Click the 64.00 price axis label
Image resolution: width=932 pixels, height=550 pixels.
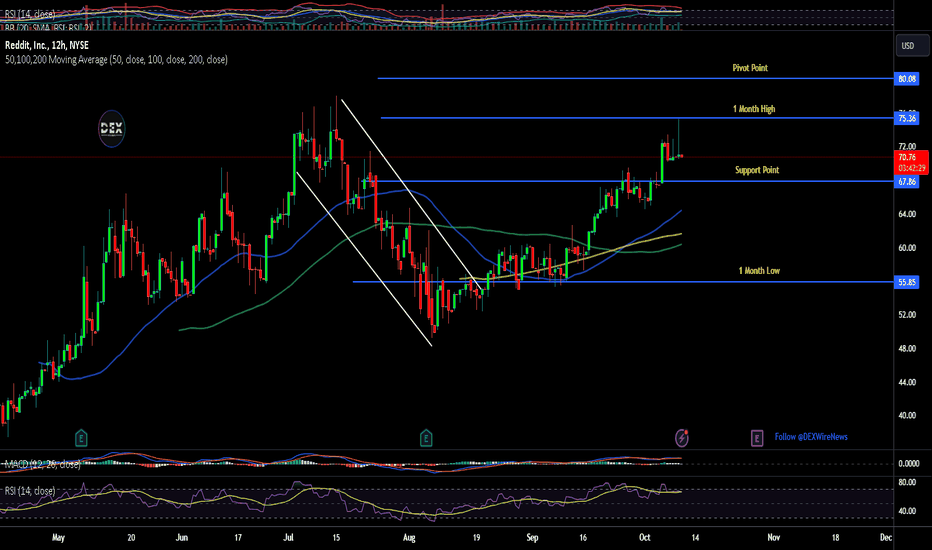[x=906, y=214]
